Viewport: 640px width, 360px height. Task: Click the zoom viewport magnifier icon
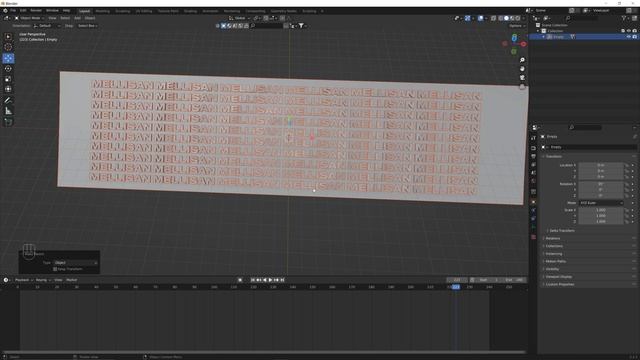pos(522,60)
